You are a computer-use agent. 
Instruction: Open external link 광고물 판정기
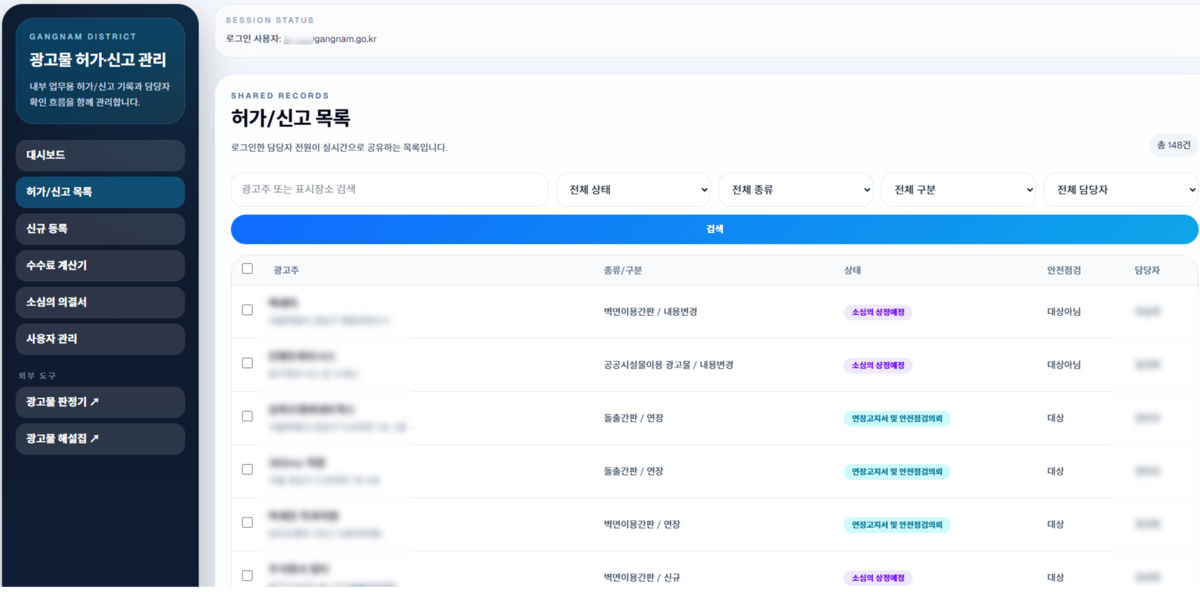pos(100,402)
